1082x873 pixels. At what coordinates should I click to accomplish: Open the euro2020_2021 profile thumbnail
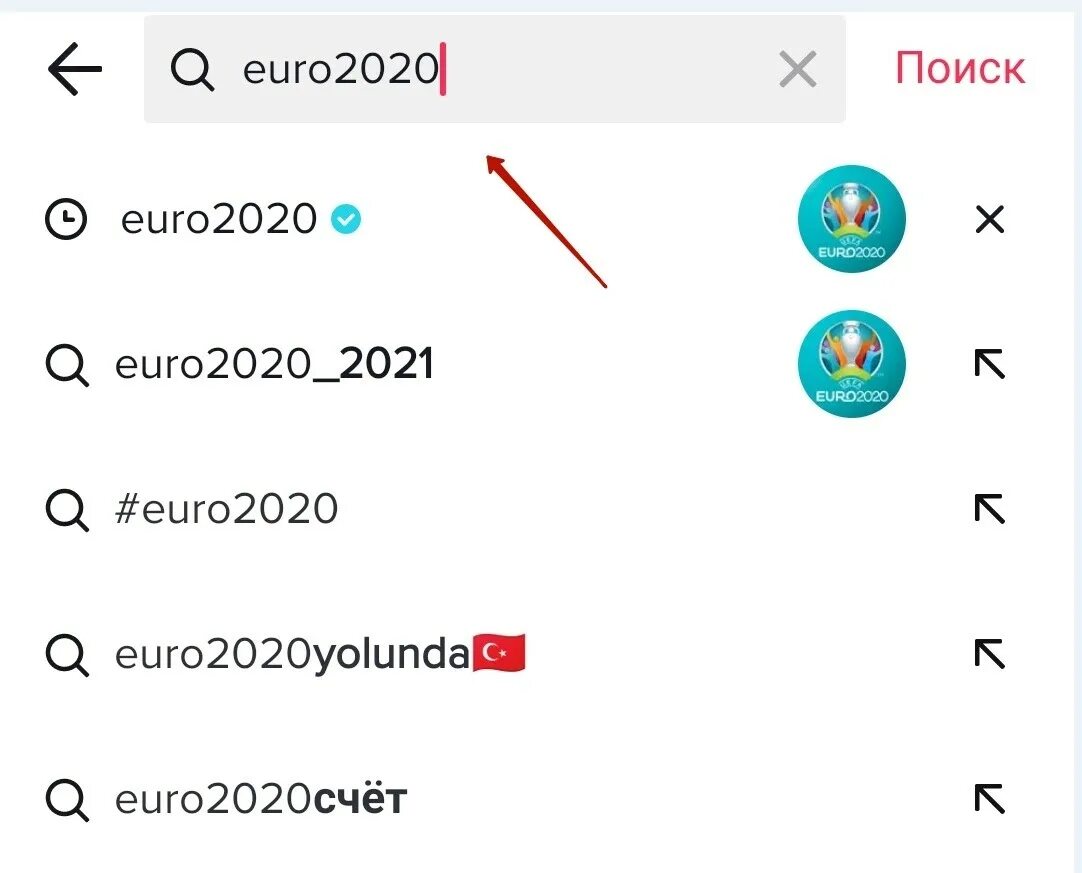pyautogui.click(x=852, y=364)
